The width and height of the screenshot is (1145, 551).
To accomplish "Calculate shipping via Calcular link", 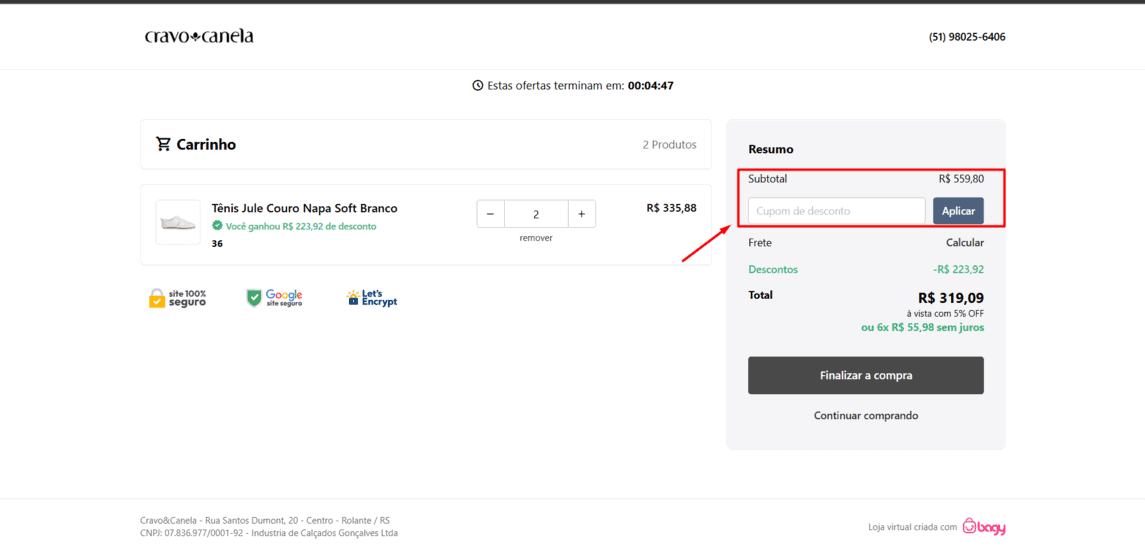I will pyautogui.click(x=965, y=242).
